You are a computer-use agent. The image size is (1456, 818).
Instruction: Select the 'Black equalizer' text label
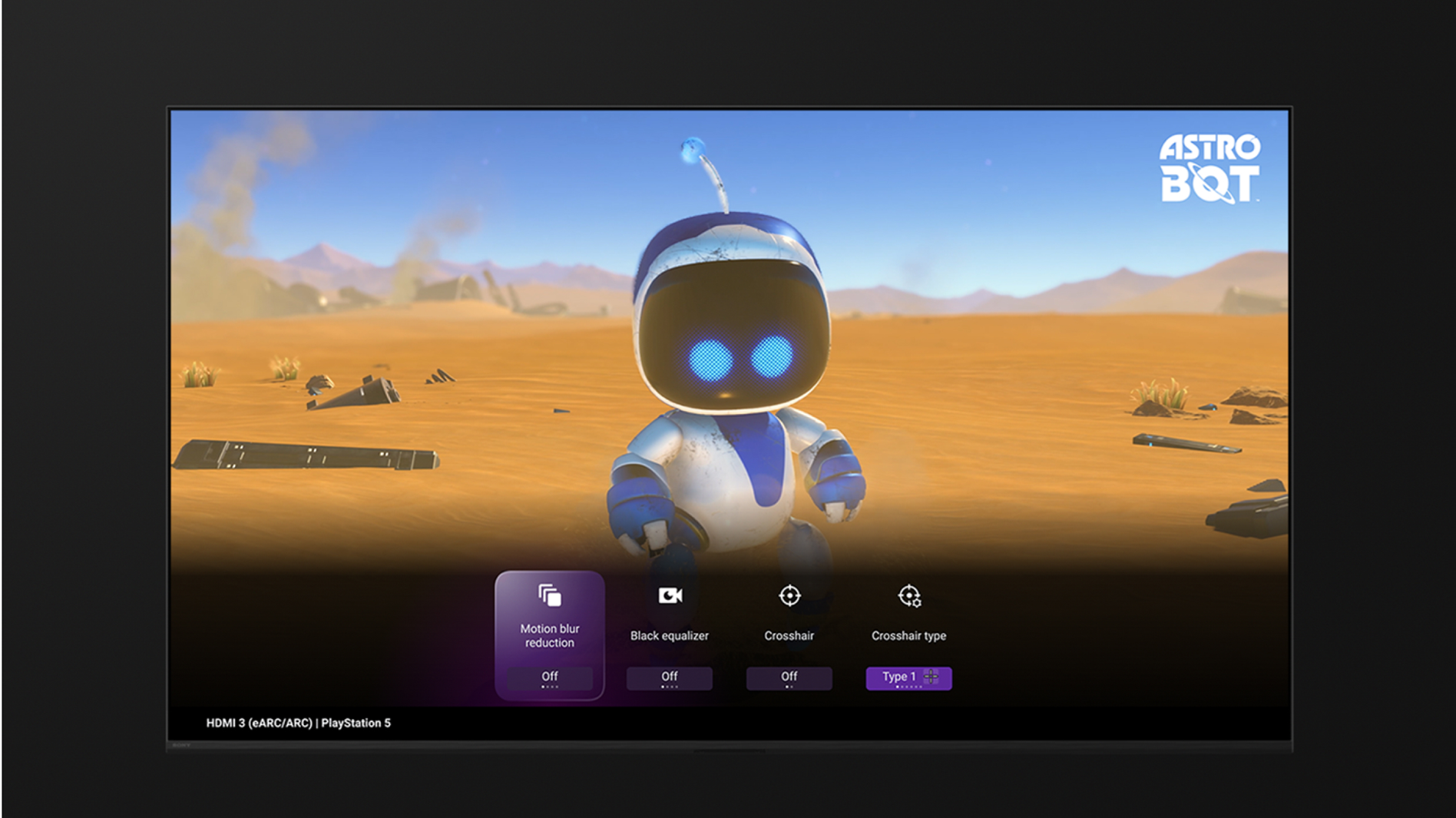click(x=670, y=636)
